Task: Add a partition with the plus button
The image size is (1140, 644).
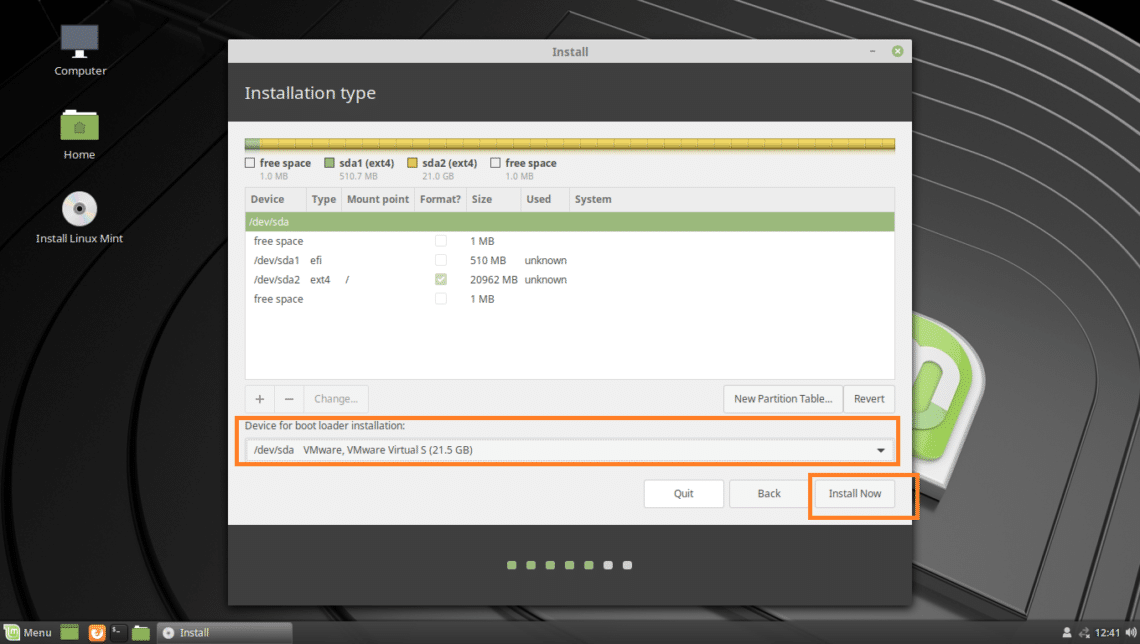Action: 259,398
